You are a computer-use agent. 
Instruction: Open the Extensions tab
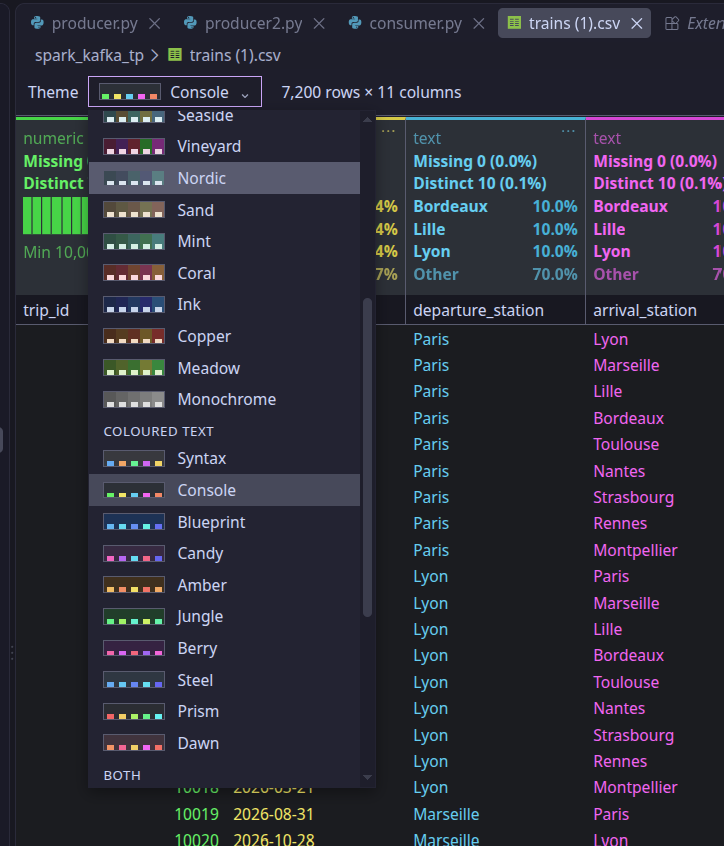pos(695,24)
